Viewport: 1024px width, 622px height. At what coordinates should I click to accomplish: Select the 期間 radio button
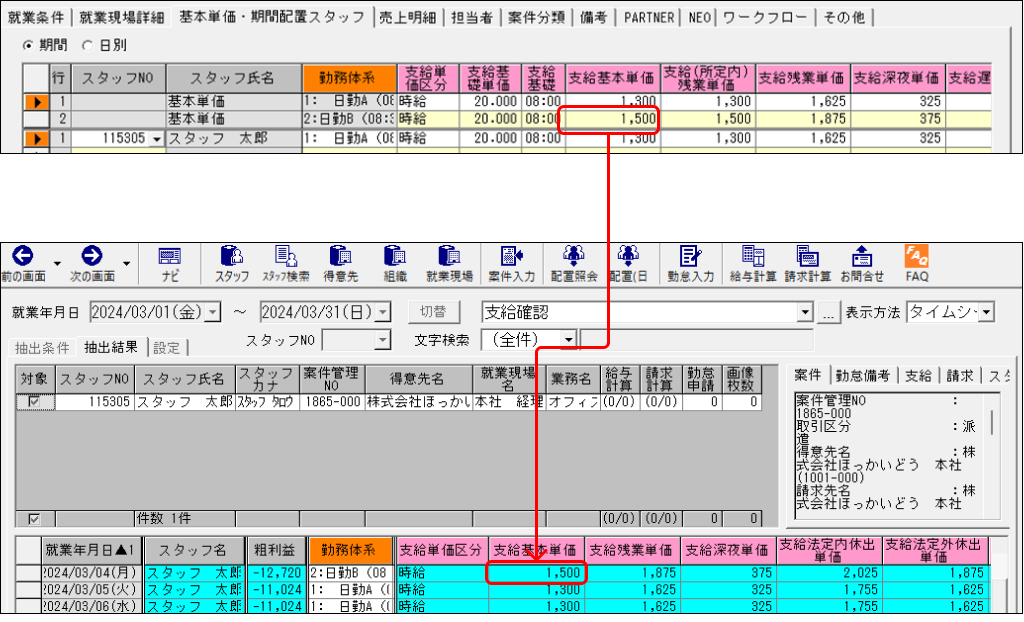tap(28, 45)
